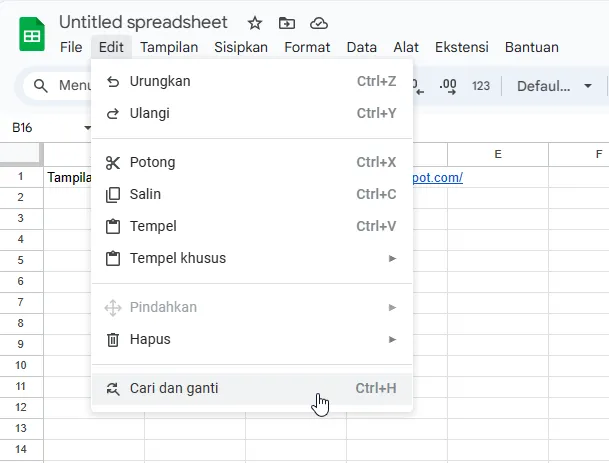Click the move-to-folder icon
The height and width of the screenshot is (463, 609).
coord(287,23)
